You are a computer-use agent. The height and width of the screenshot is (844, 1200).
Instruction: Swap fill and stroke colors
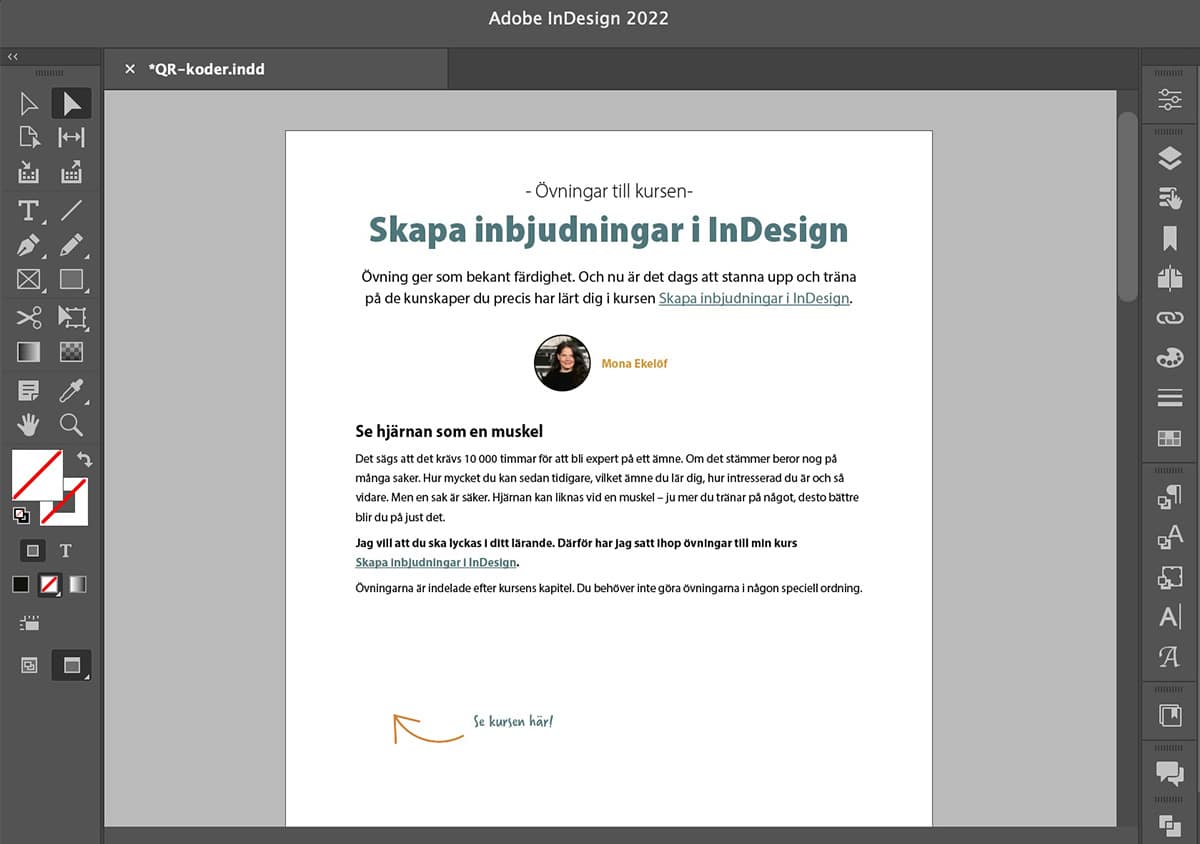[x=84, y=460]
